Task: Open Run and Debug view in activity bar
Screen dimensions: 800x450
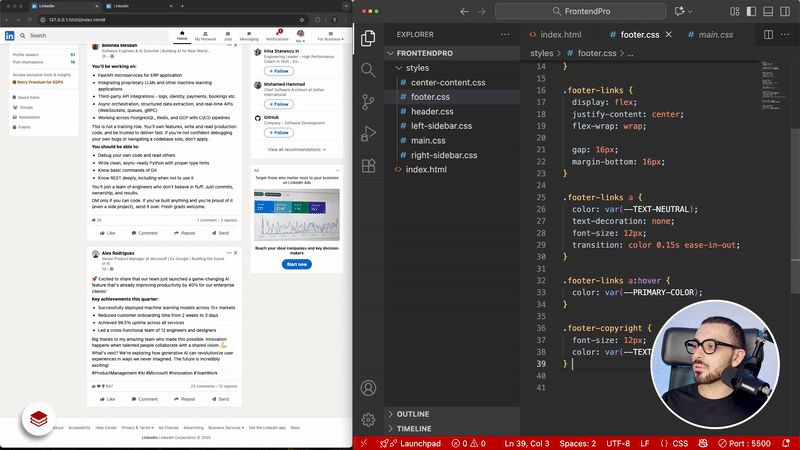Action: pos(368,136)
